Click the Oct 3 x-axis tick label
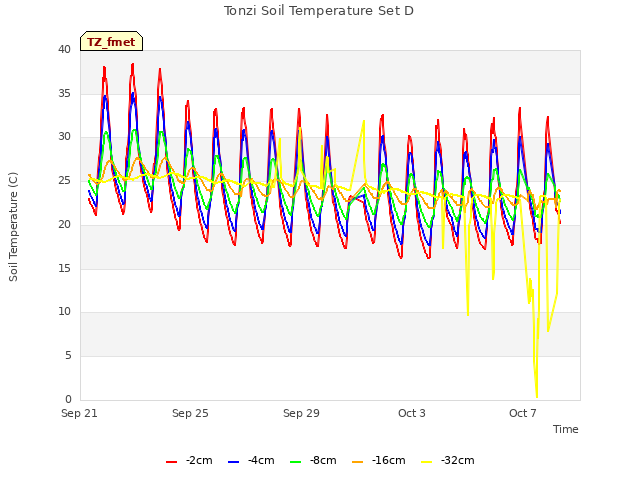 (412, 413)
